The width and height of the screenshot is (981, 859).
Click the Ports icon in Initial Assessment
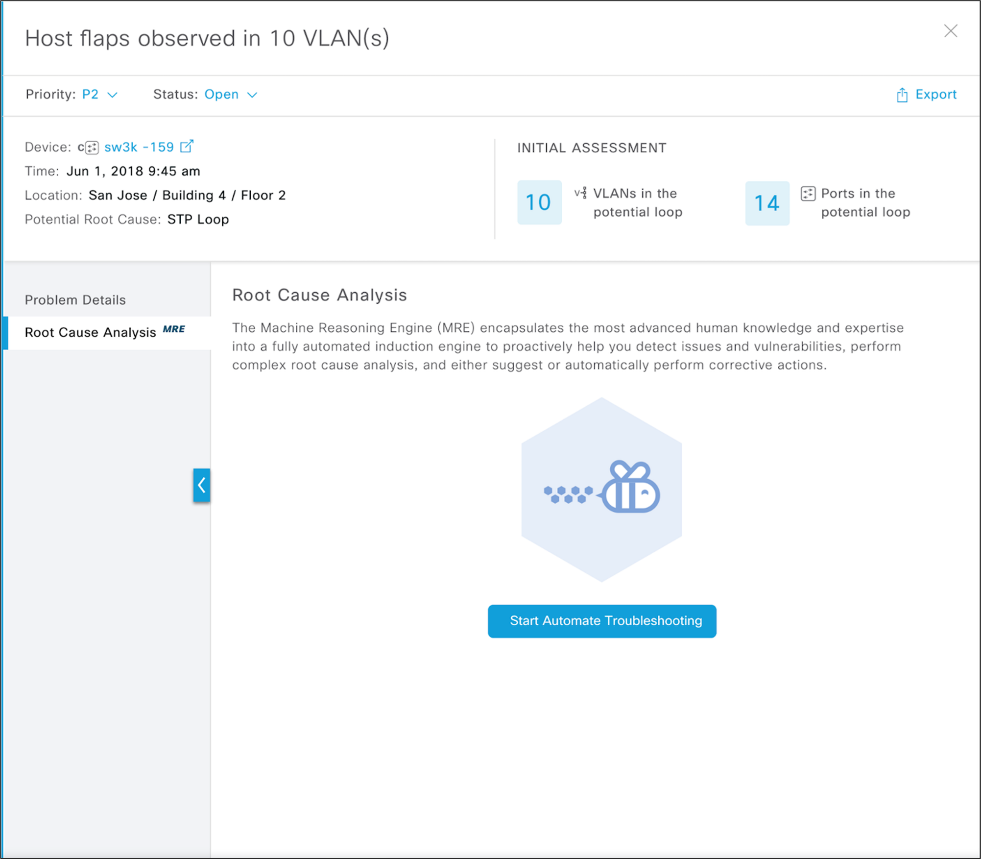(x=808, y=193)
